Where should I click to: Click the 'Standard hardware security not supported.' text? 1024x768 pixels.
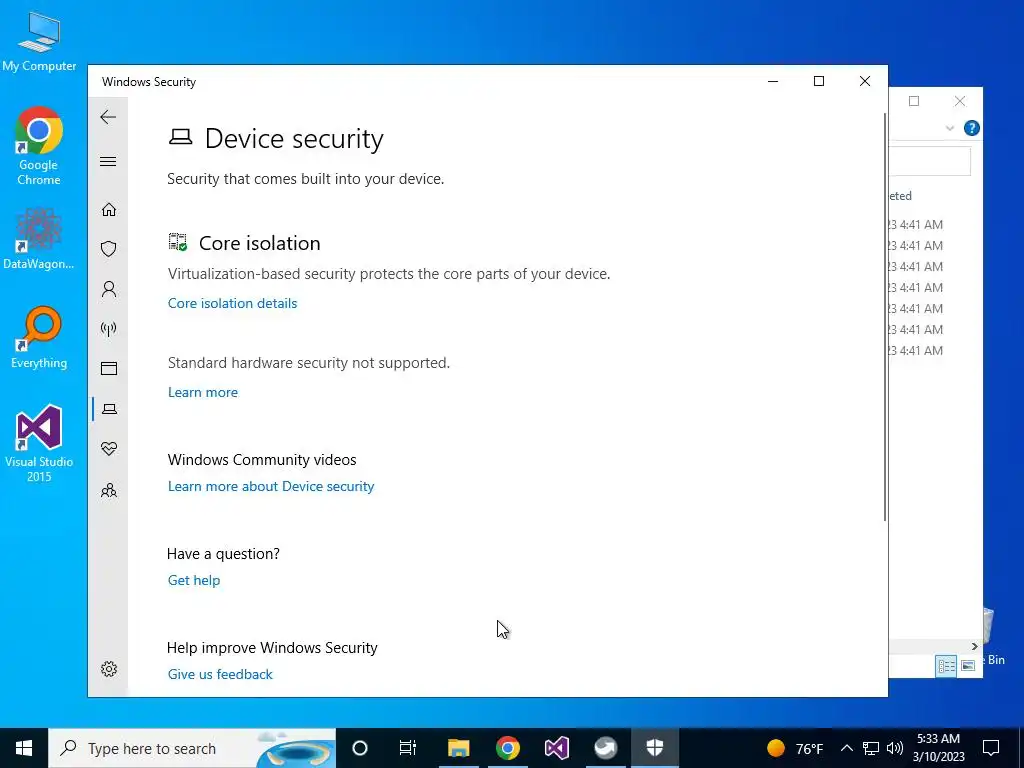(x=309, y=363)
